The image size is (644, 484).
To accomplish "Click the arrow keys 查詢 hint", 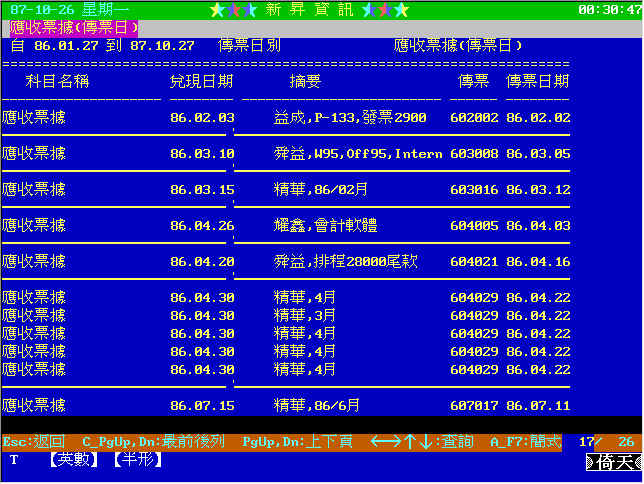I will pyautogui.click(x=422, y=442).
